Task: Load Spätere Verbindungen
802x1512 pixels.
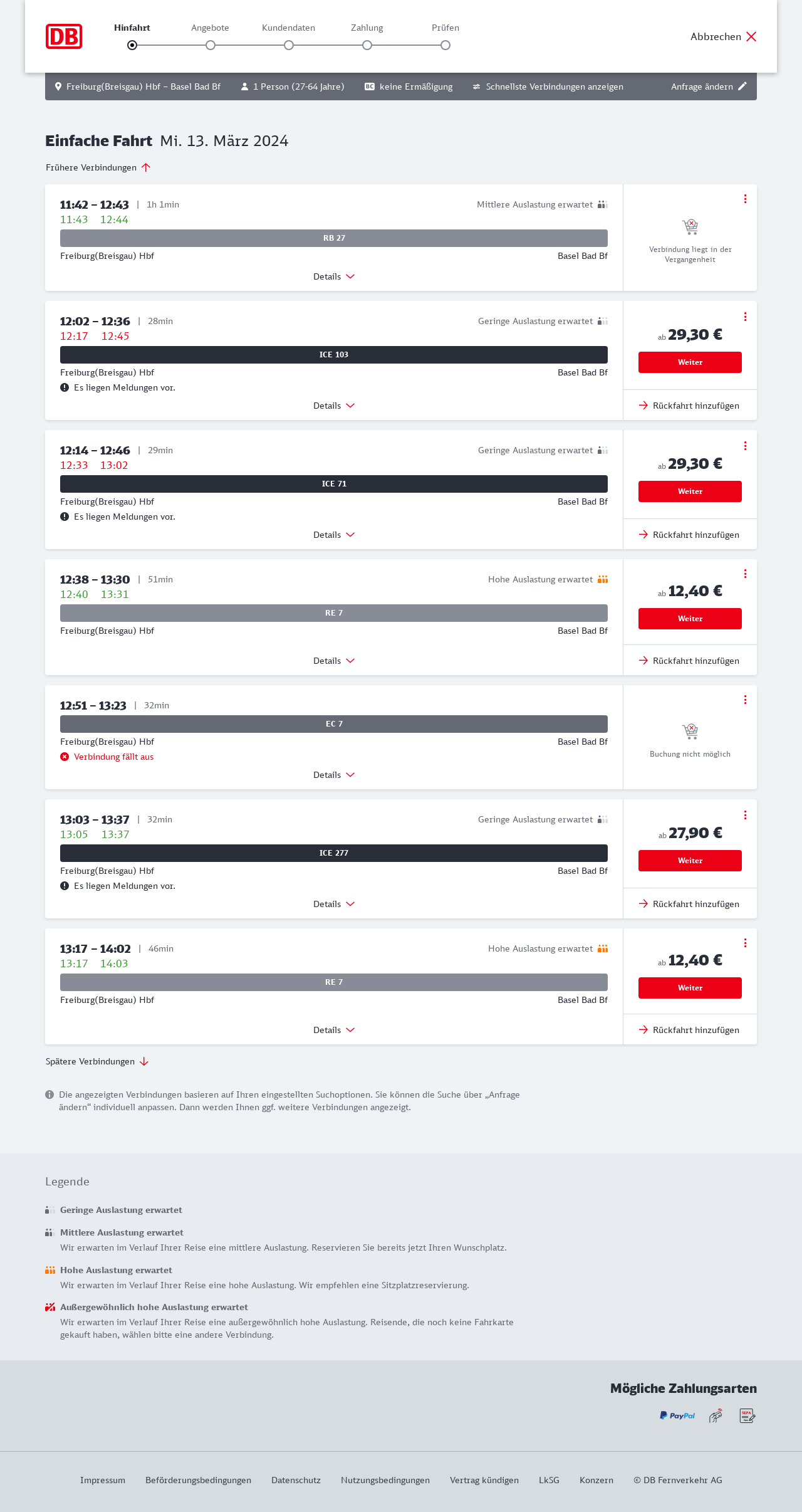Action: [x=97, y=1061]
